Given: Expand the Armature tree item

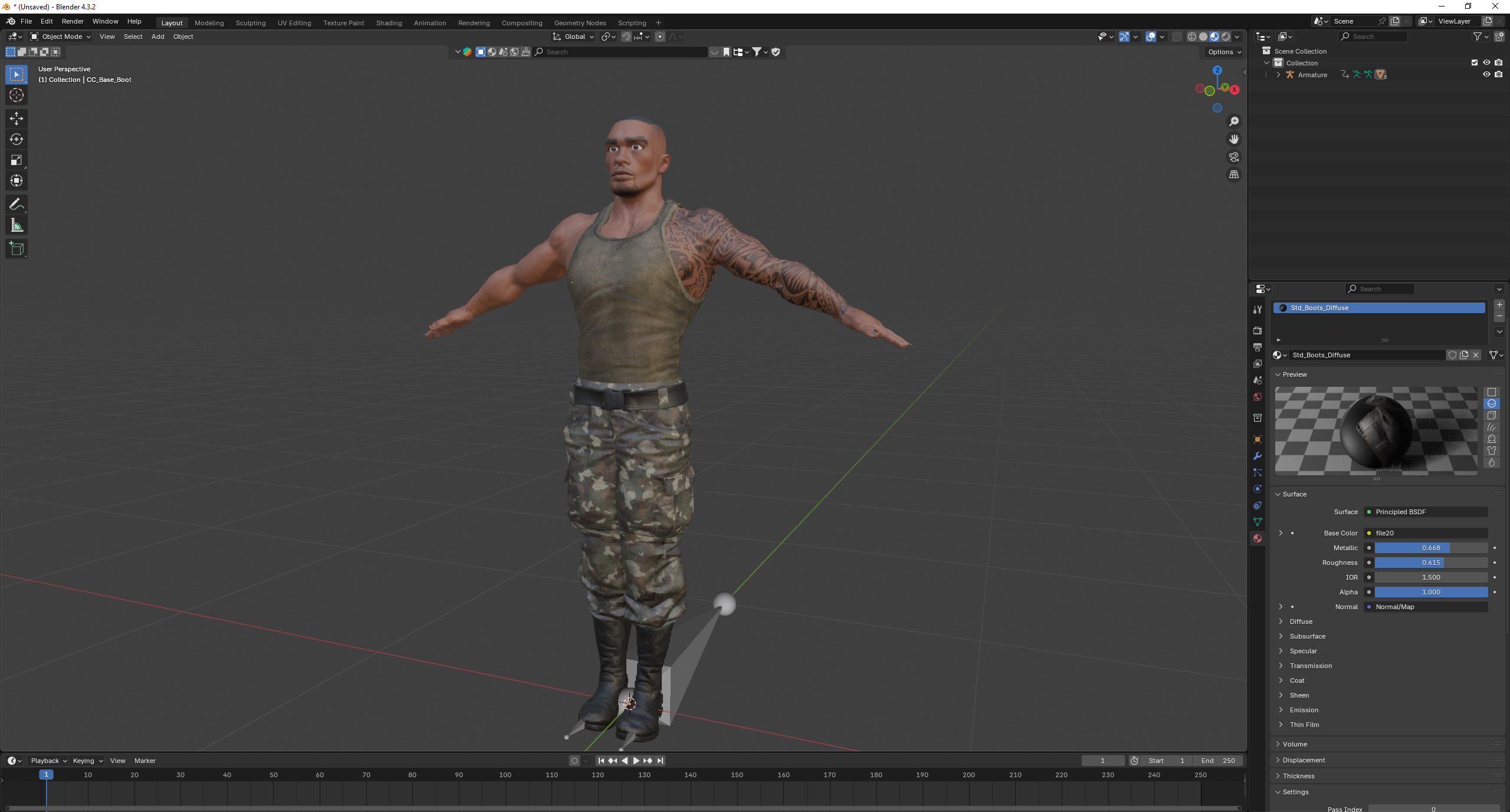Looking at the screenshot, I should click(1278, 75).
